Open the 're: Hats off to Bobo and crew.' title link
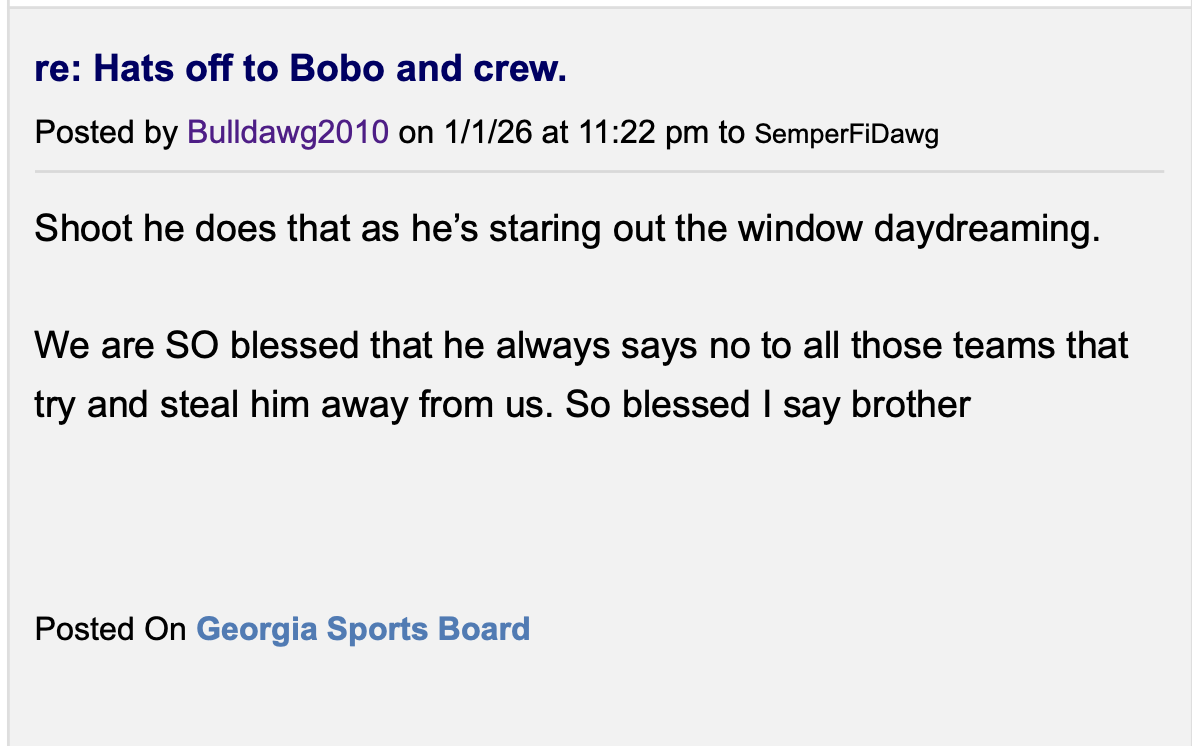This screenshot has width=1192, height=746. tap(300, 70)
